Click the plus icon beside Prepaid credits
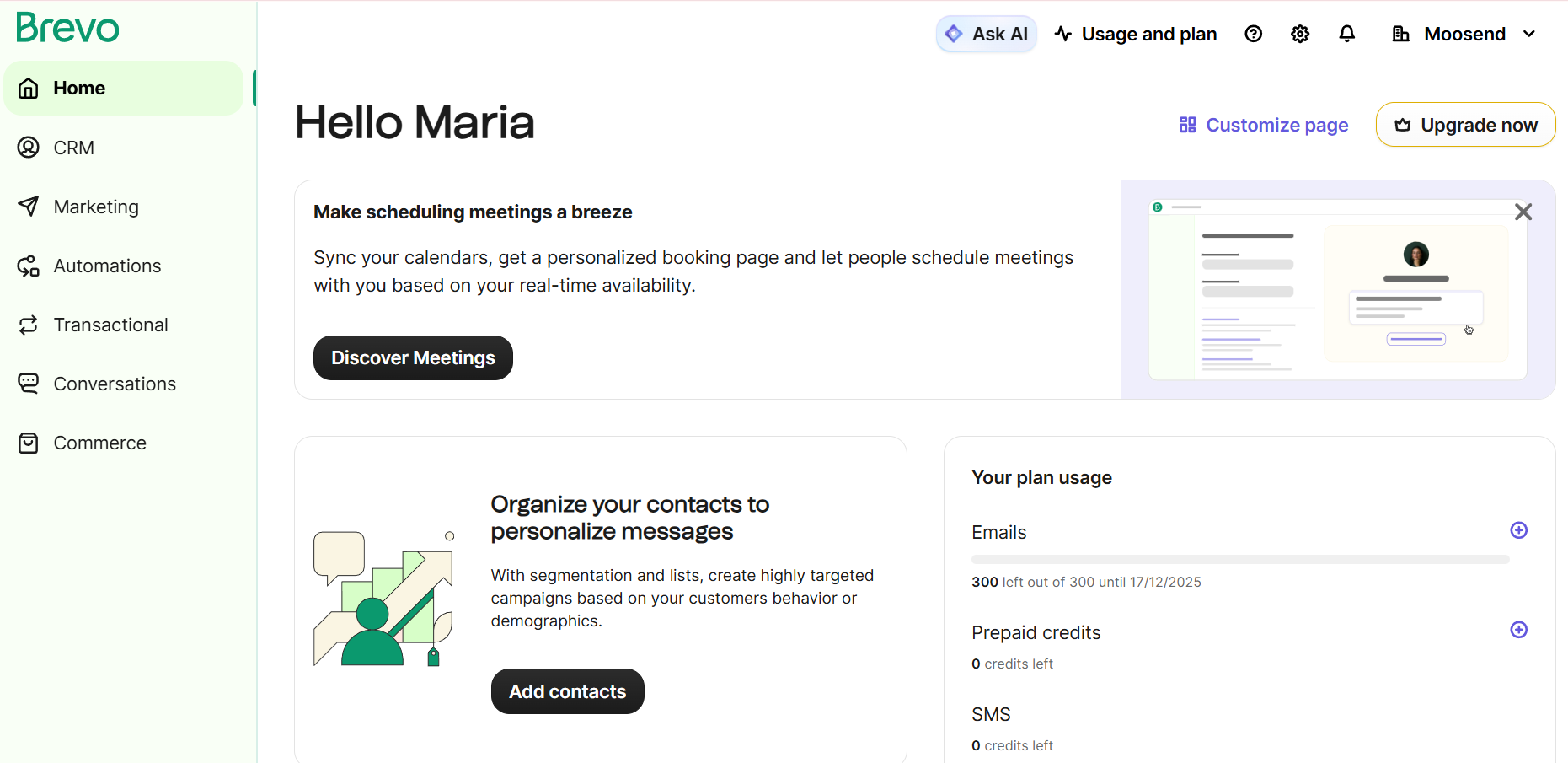The image size is (1568, 763). [1518, 630]
